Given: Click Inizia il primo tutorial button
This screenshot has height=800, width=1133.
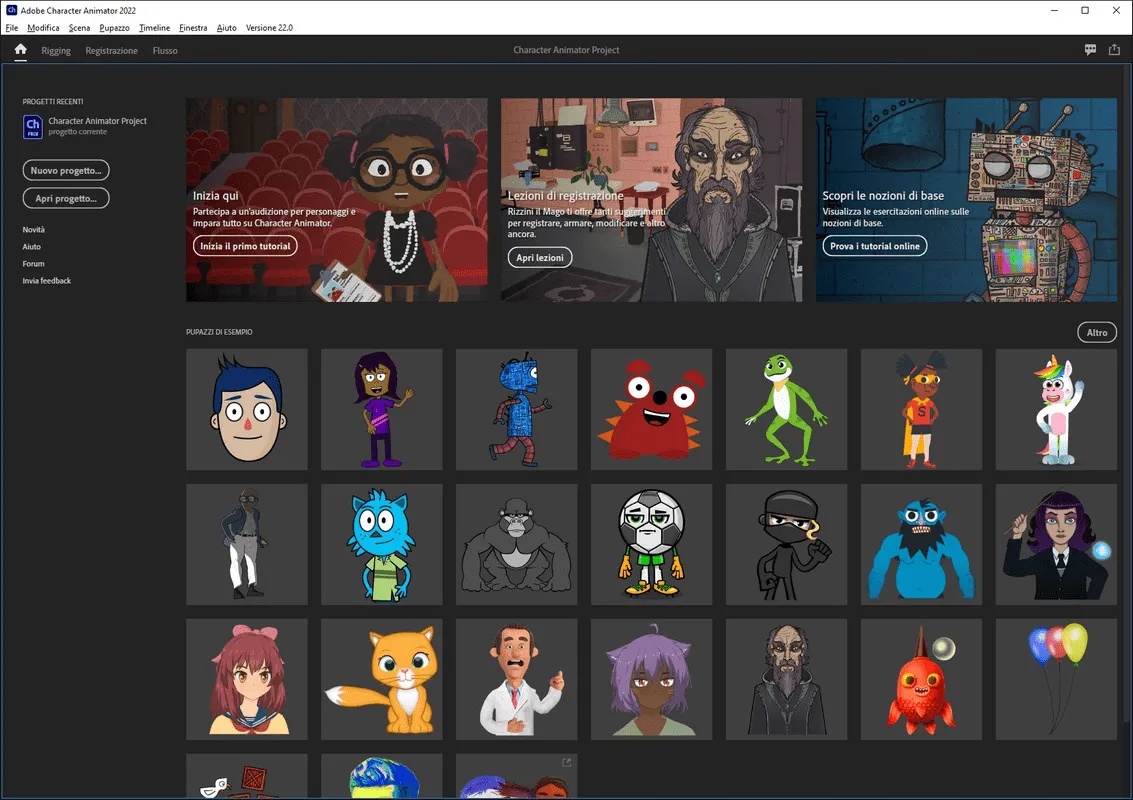Looking at the screenshot, I should [x=245, y=246].
